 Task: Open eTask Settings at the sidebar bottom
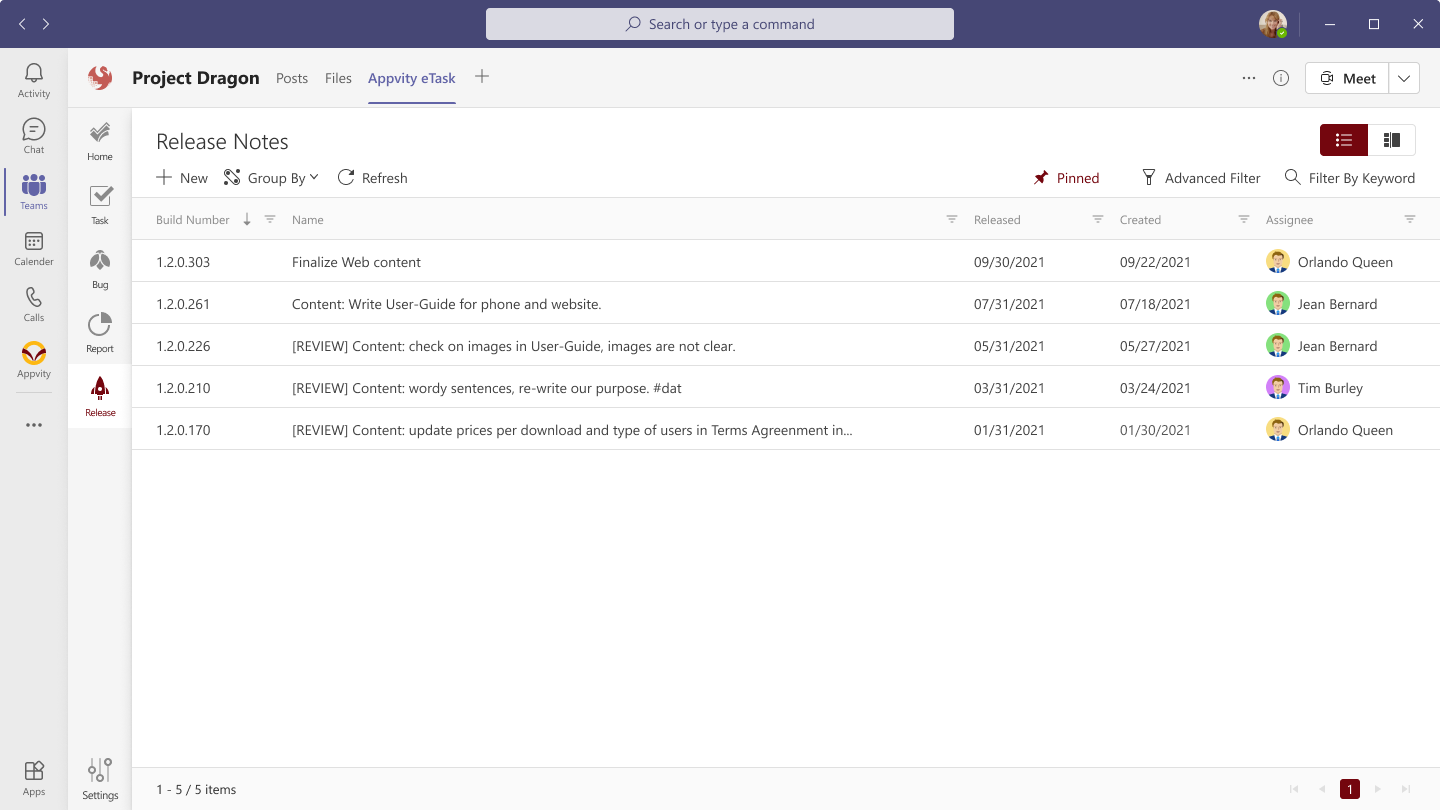(99, 777)
